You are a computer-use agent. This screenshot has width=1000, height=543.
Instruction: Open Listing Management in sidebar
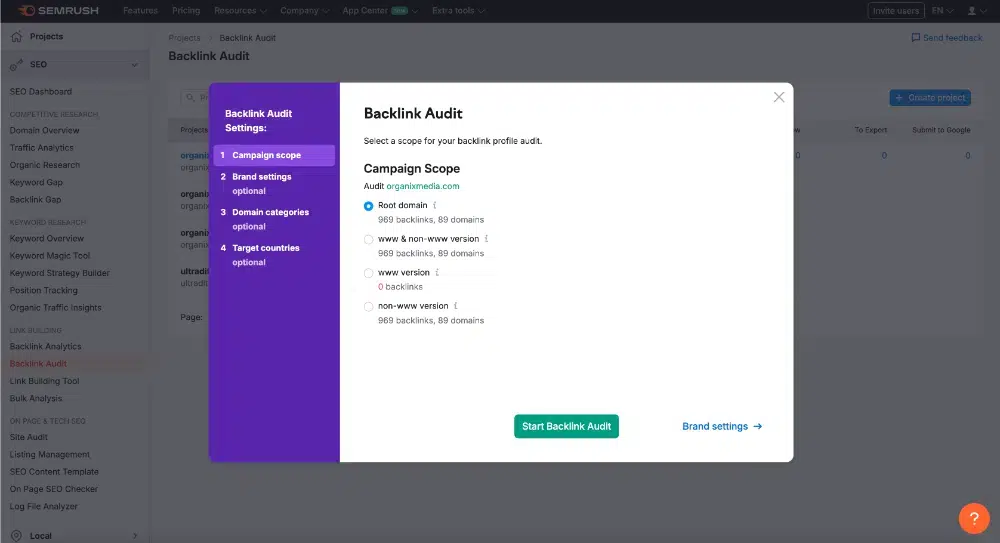pyautogui.click(x=50, y=454)
